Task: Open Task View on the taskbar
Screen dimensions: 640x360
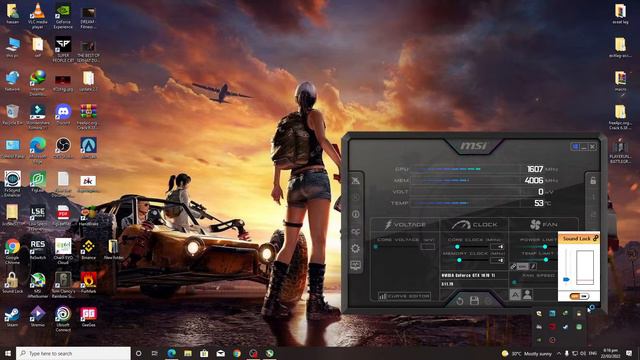Action: point(155,353)
